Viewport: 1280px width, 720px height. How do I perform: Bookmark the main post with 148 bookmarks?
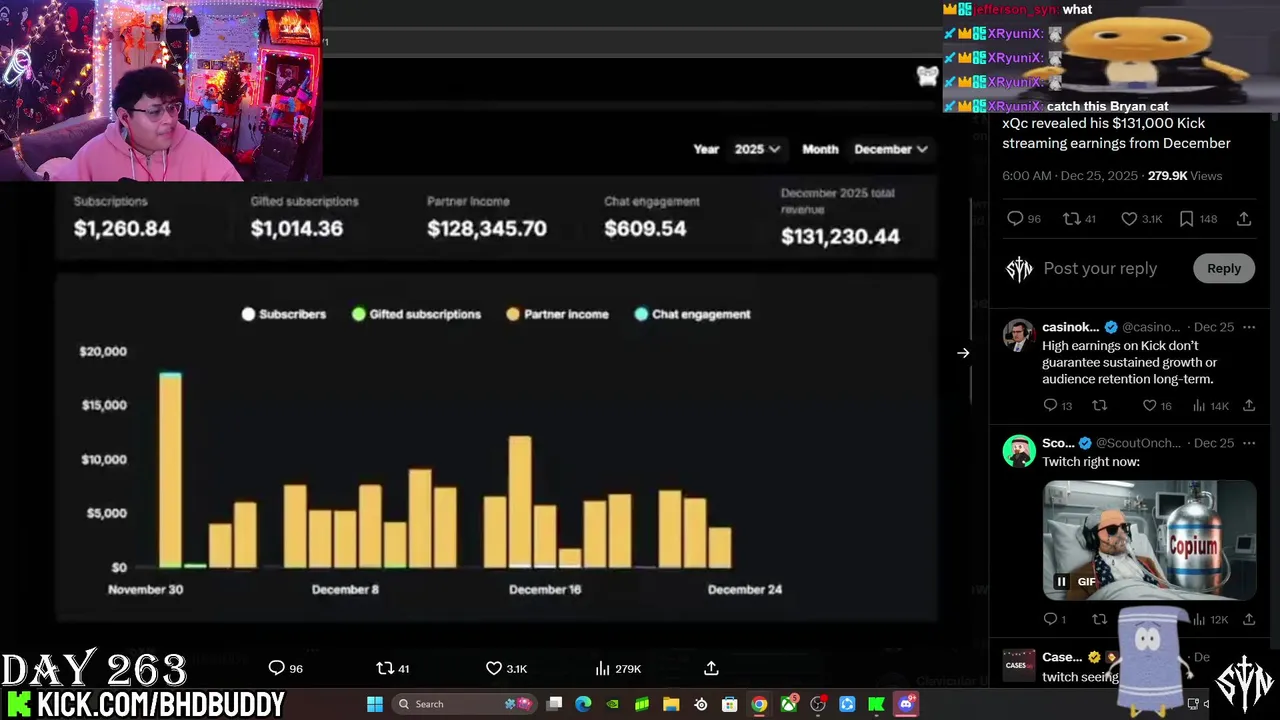click(x=1186, y=218)
